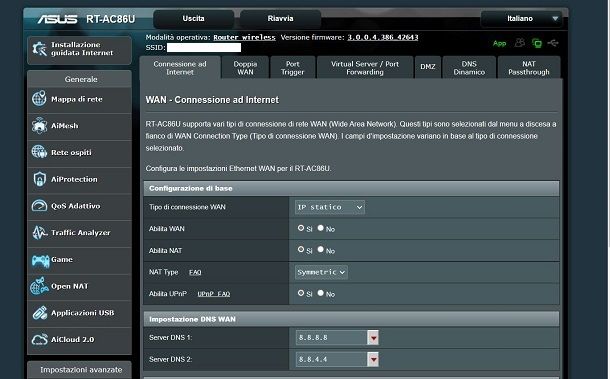Image resolution: width=610 pixels, height=379 pixels.
Task: Click the Game controller icon
Action: point(40,260)
